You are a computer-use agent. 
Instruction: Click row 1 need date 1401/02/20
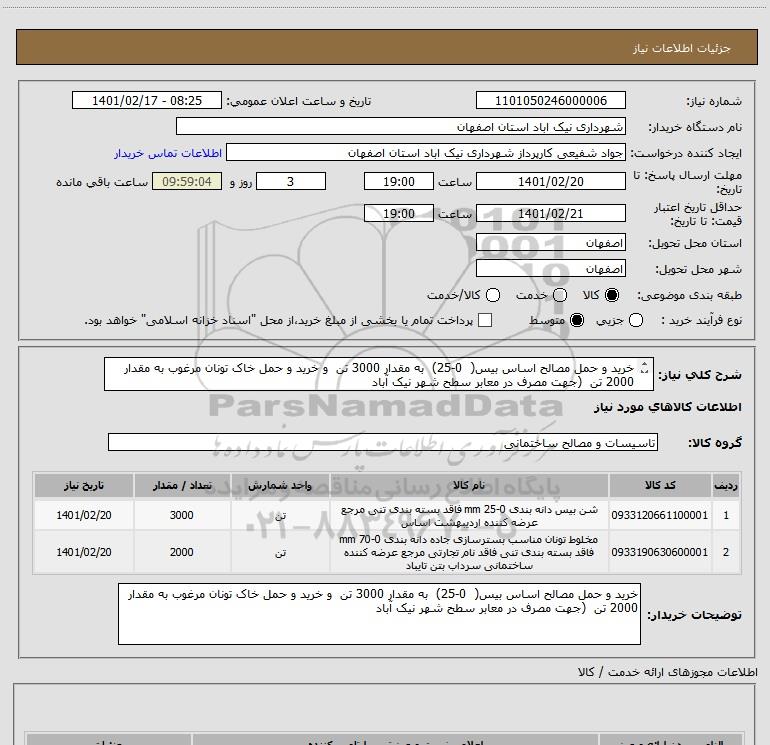click(84, 515)
